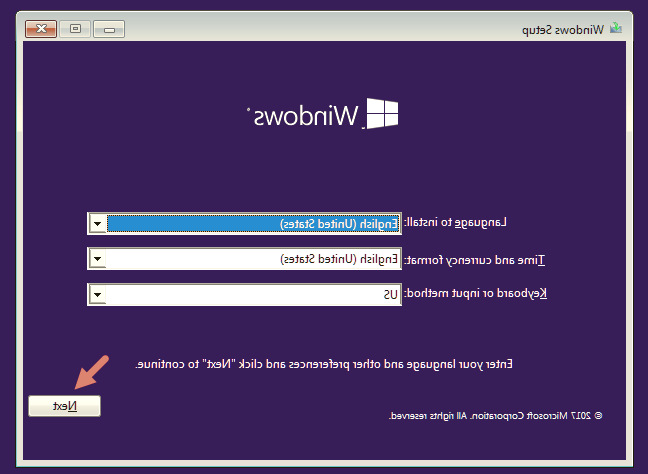Click the 'Windows Setup' title text

coord(564,29)
